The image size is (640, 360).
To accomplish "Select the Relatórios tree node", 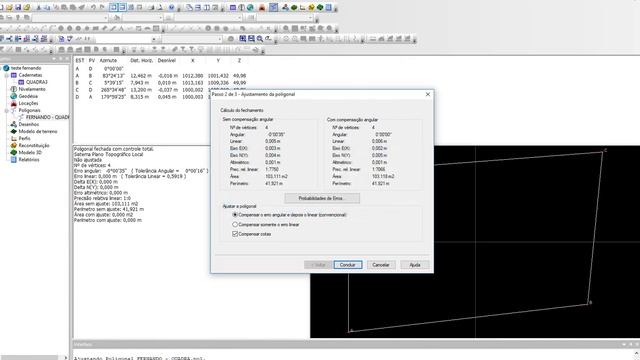I will 29,160.
